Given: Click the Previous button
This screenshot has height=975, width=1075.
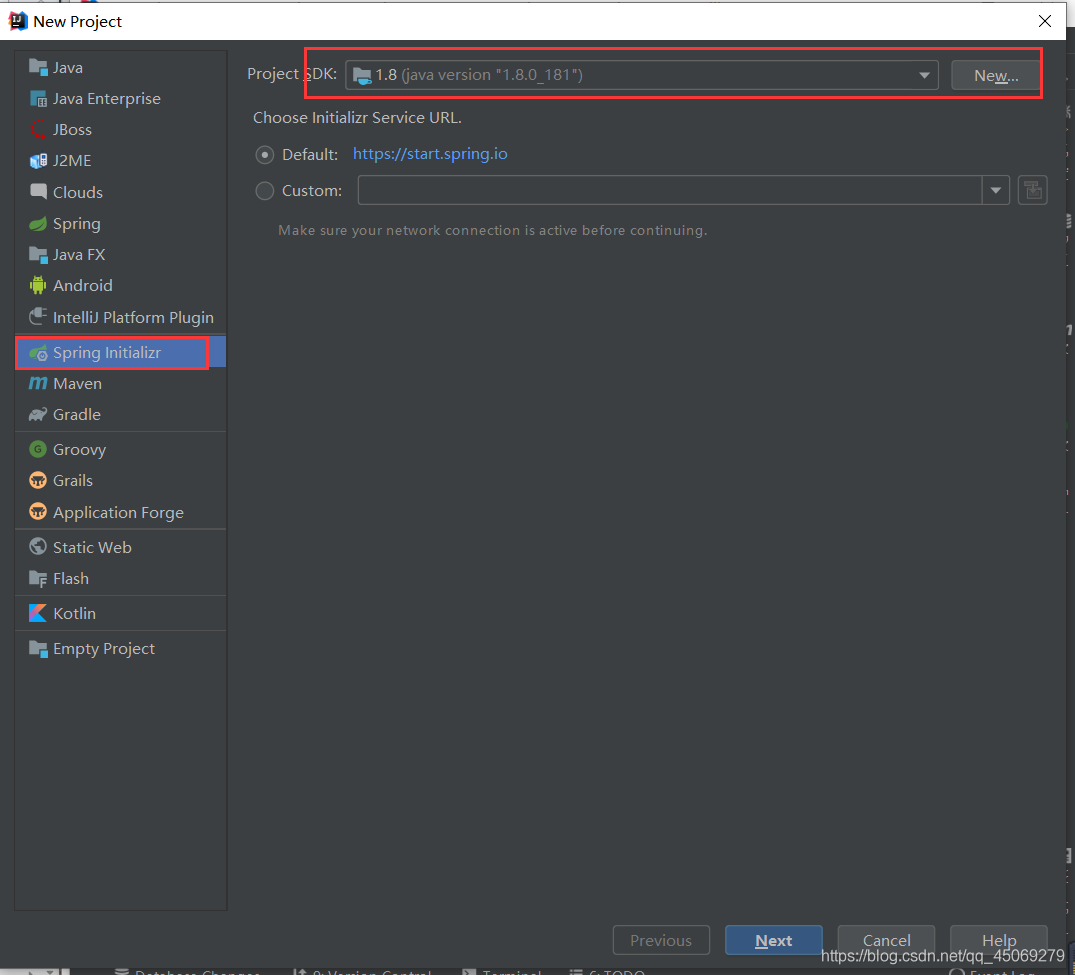Looking at the screenshot, I should (x=661, y=940).
